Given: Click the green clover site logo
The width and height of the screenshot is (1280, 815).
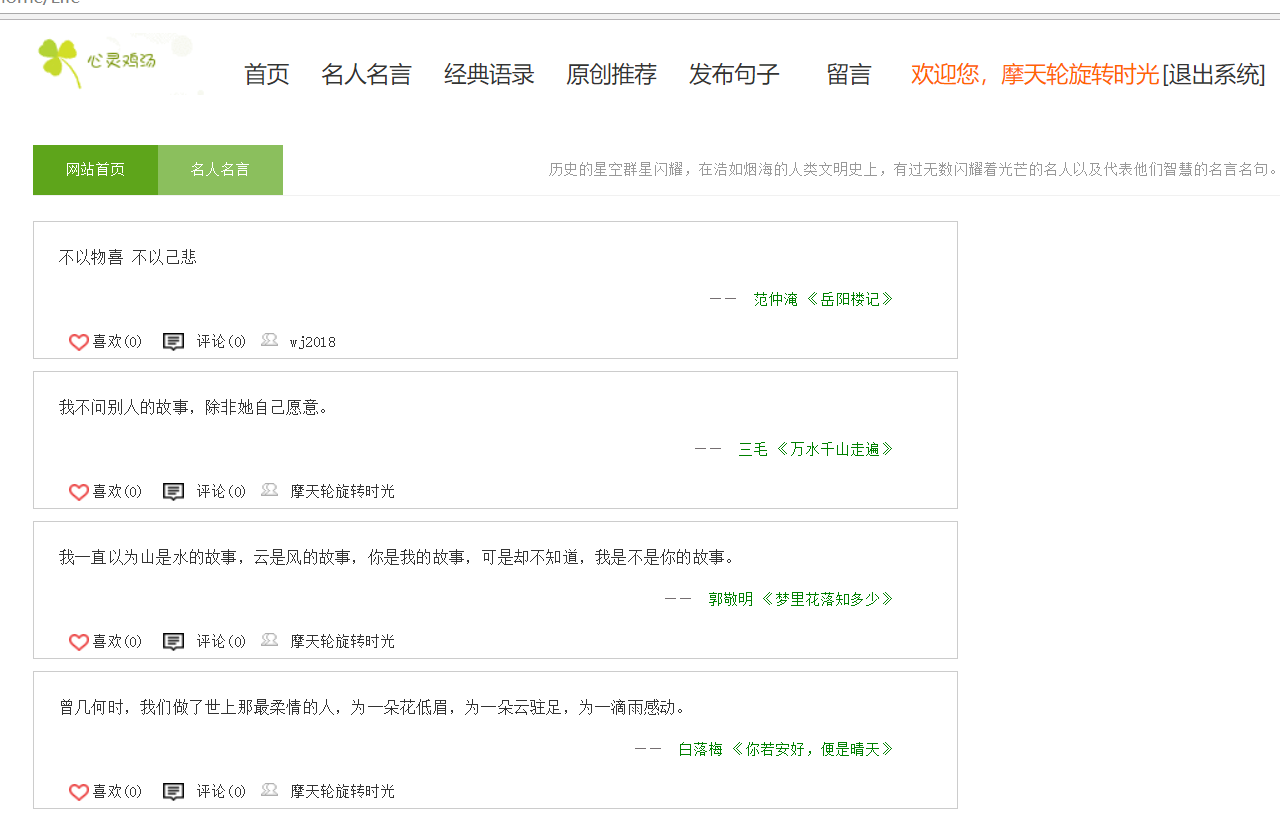Looking at the screenshot, I should pos(98,63).
